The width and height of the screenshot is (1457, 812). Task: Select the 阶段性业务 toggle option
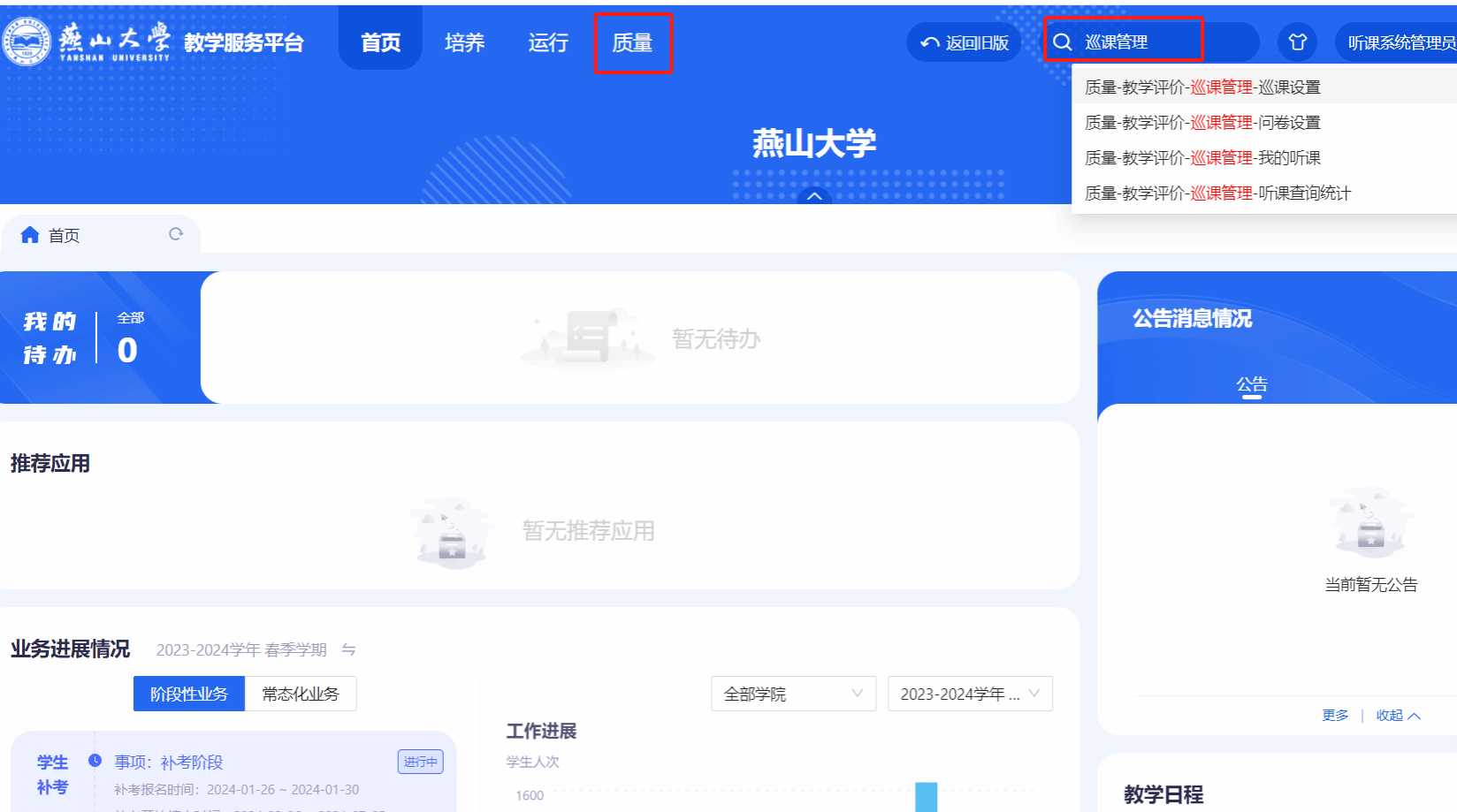[x=188, y=694]
